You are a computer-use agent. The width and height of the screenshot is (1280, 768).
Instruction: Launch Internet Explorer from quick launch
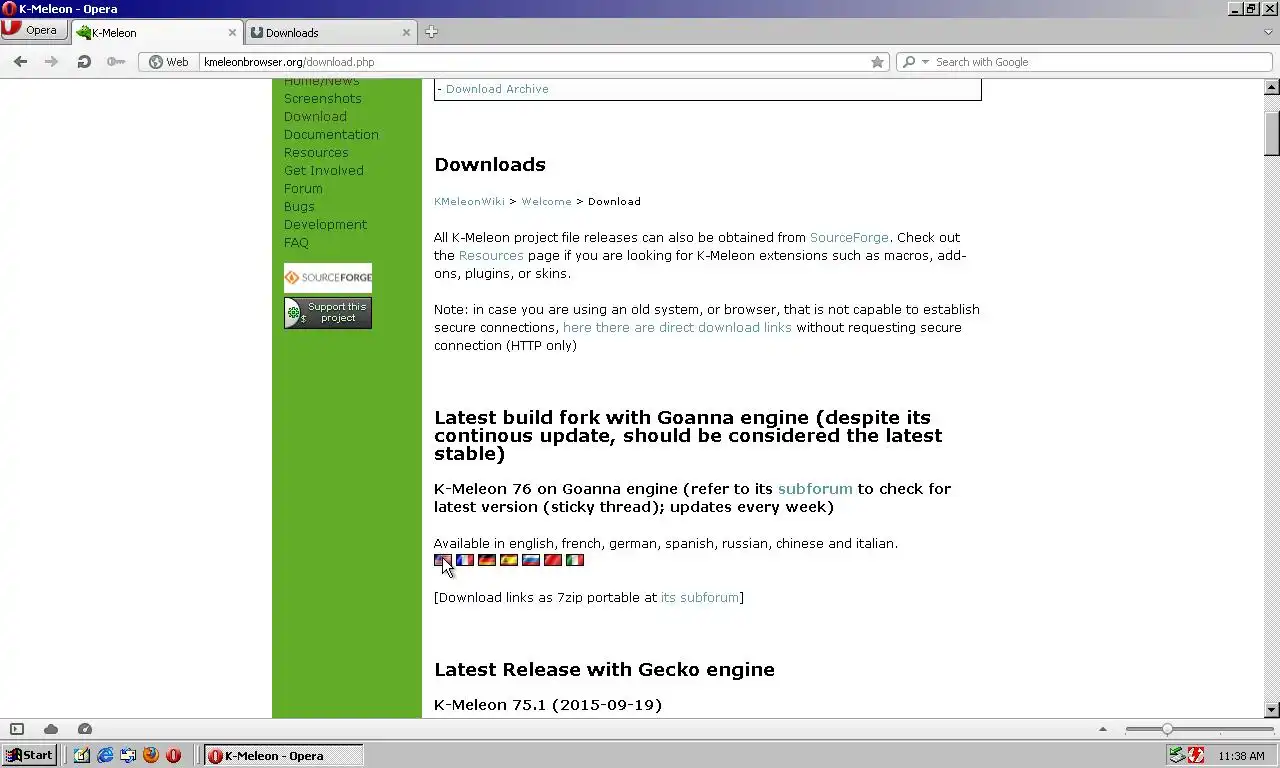click(105, 755)
